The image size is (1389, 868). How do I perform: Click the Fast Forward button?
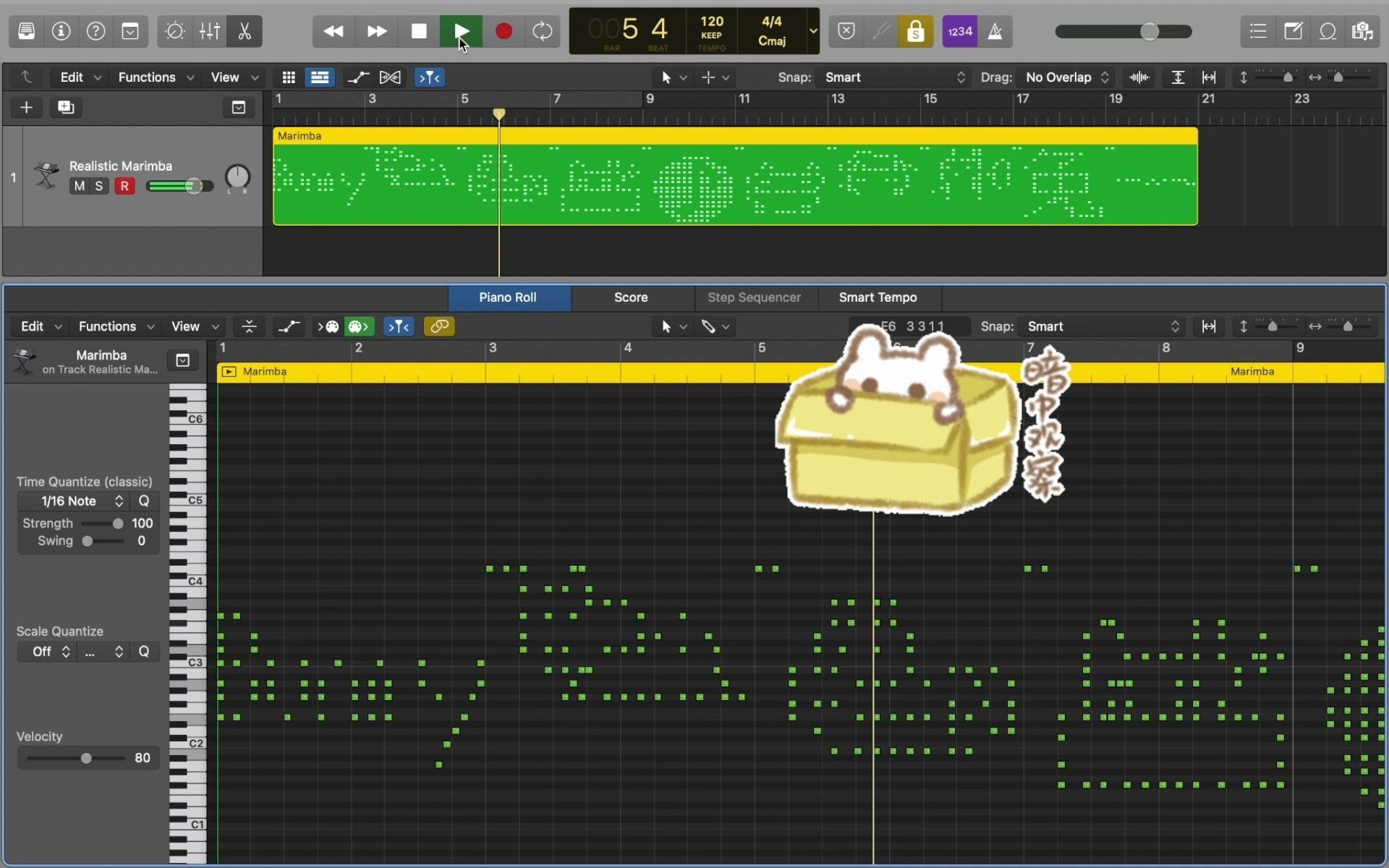(376, 31)
